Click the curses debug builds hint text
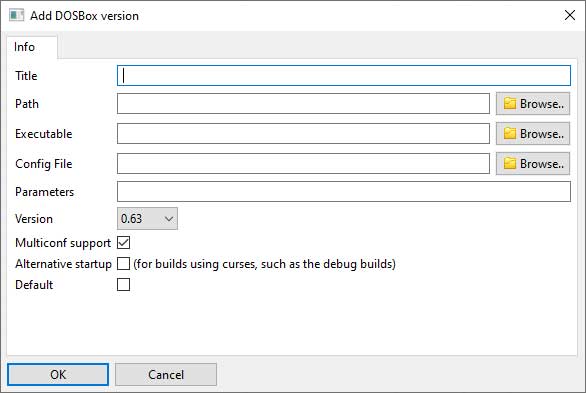 pos(264,264)
